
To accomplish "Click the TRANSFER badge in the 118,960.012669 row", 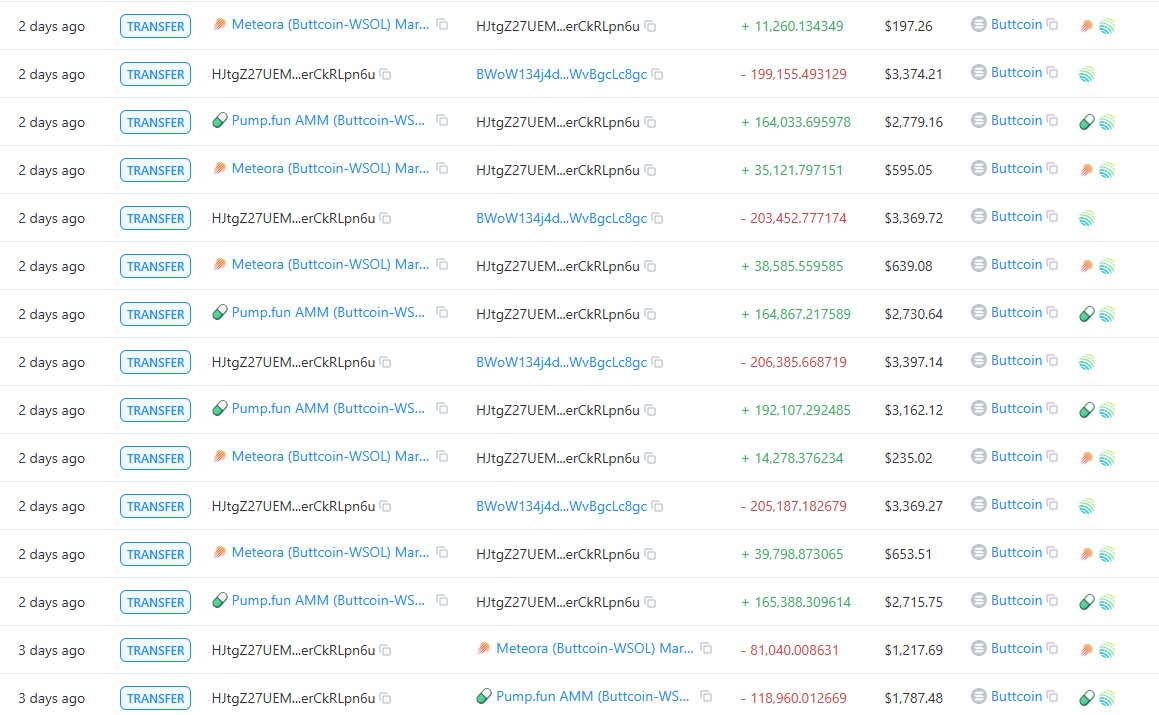I will (155, 698).
